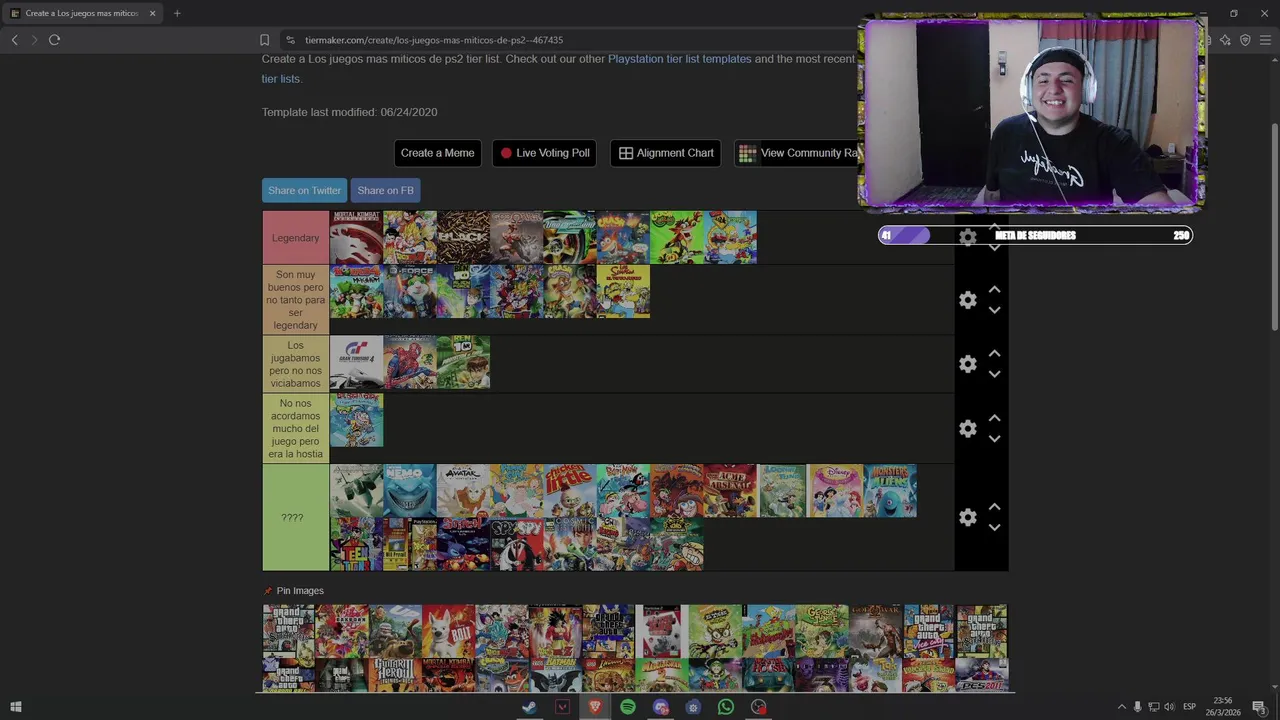Open Spotify from the taskbar
This screenshot has width=1280, height=720.
point(628,707)
